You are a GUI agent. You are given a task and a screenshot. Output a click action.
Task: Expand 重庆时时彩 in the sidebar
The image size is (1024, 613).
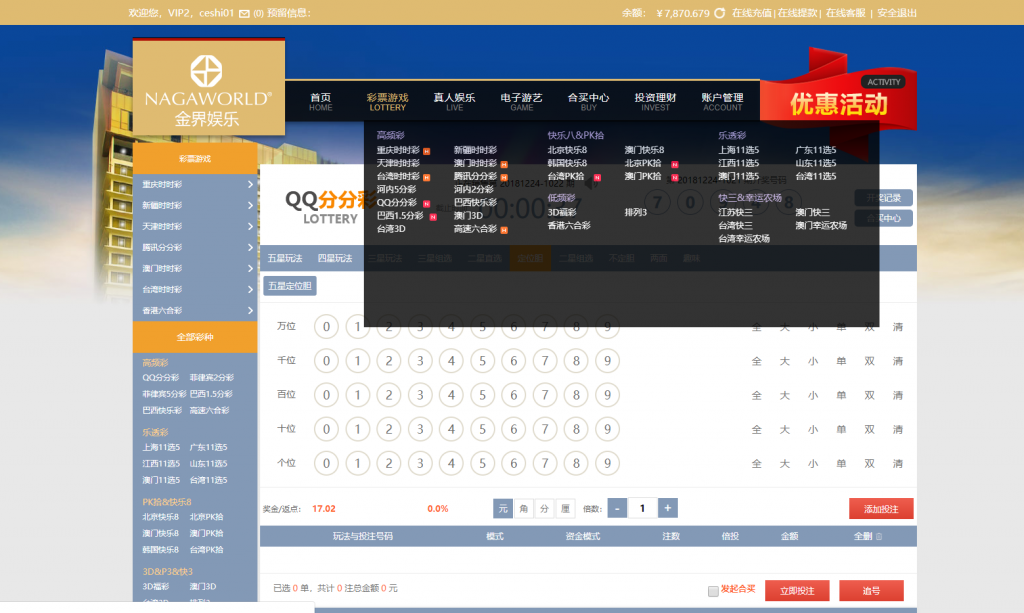pos(195,184)
